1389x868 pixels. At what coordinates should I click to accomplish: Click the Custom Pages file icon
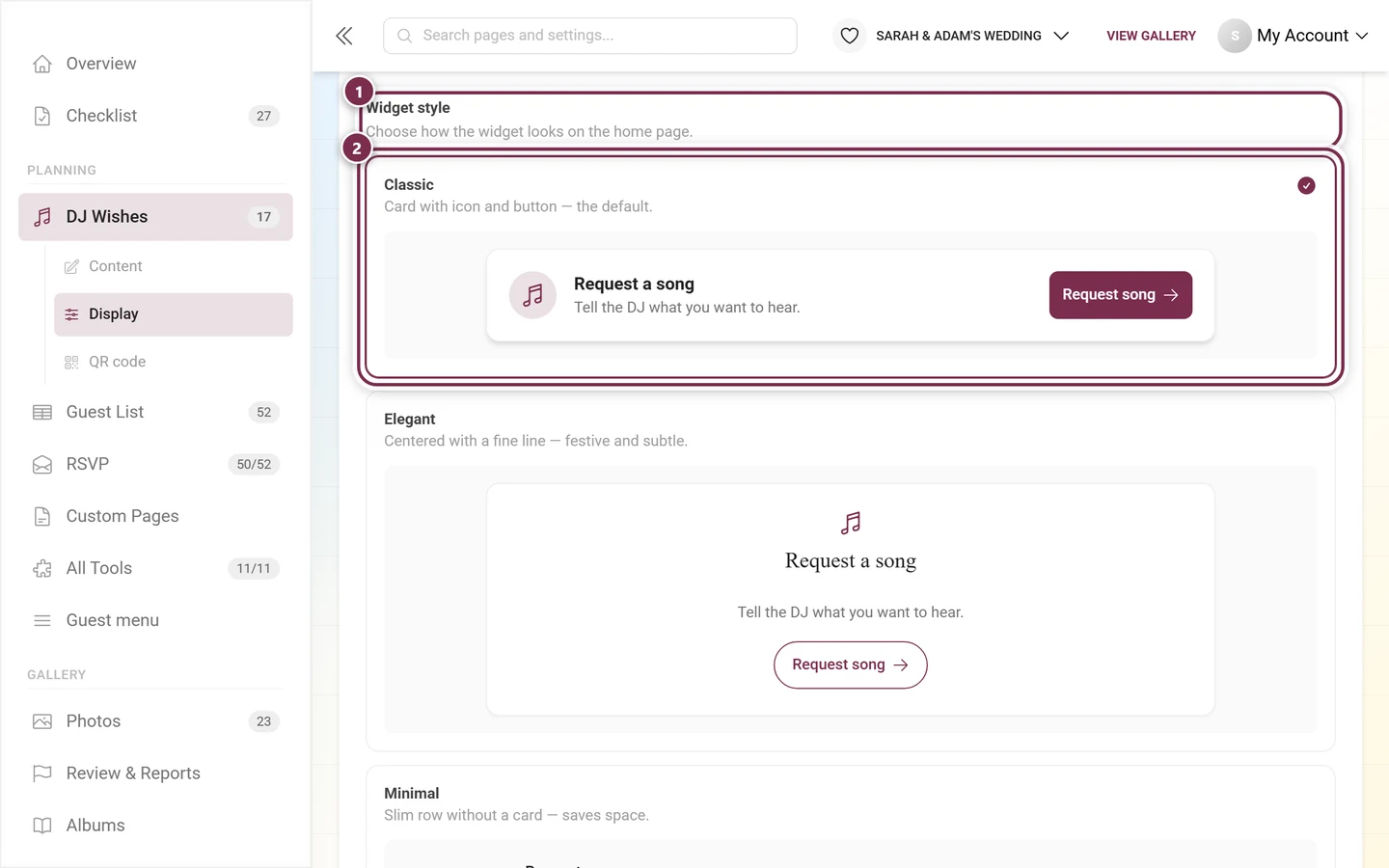click(42, 516)
